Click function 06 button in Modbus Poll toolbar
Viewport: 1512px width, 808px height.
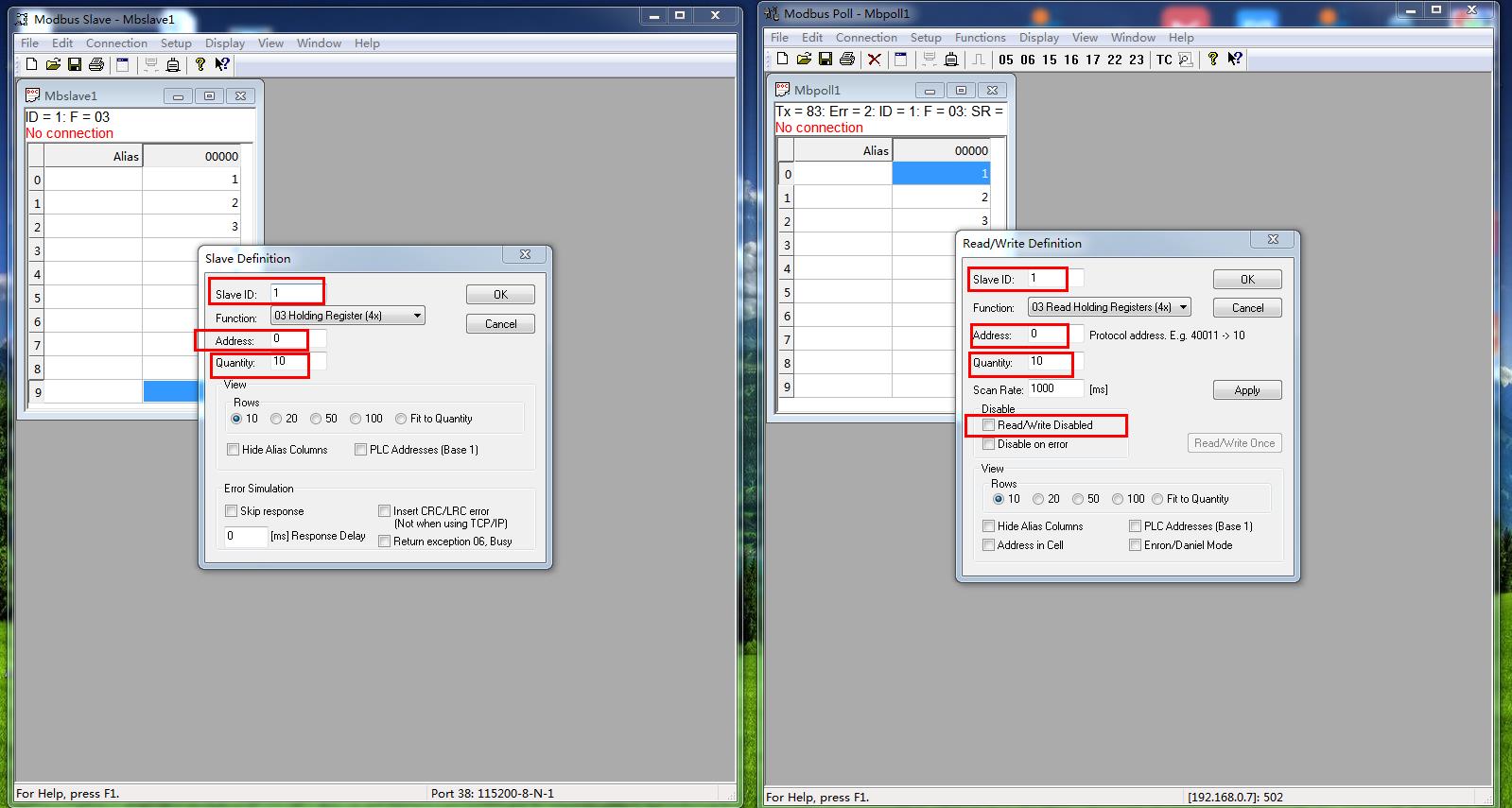coord(1028,59)
